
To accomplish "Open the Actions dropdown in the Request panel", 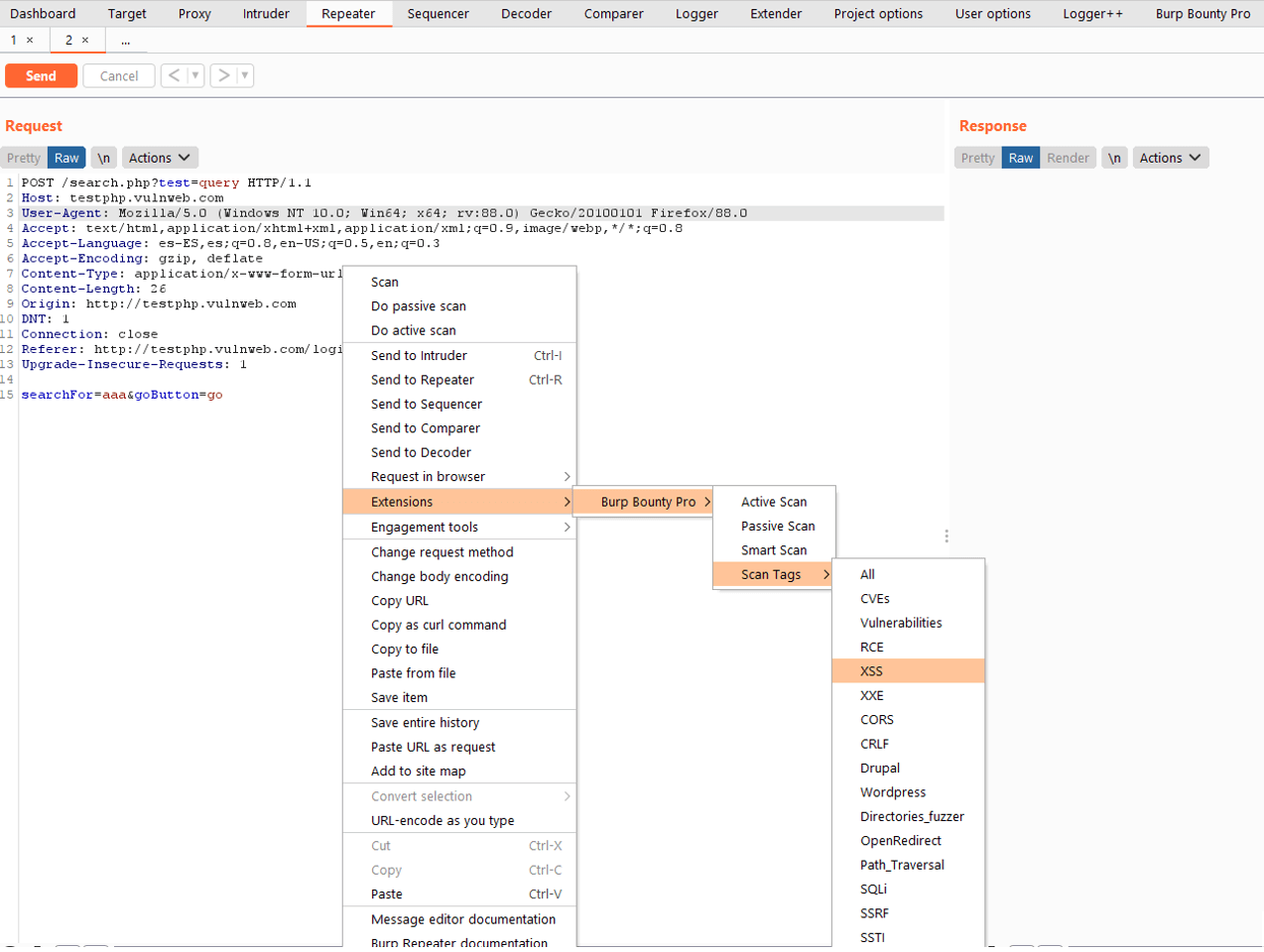I will 159,157.
